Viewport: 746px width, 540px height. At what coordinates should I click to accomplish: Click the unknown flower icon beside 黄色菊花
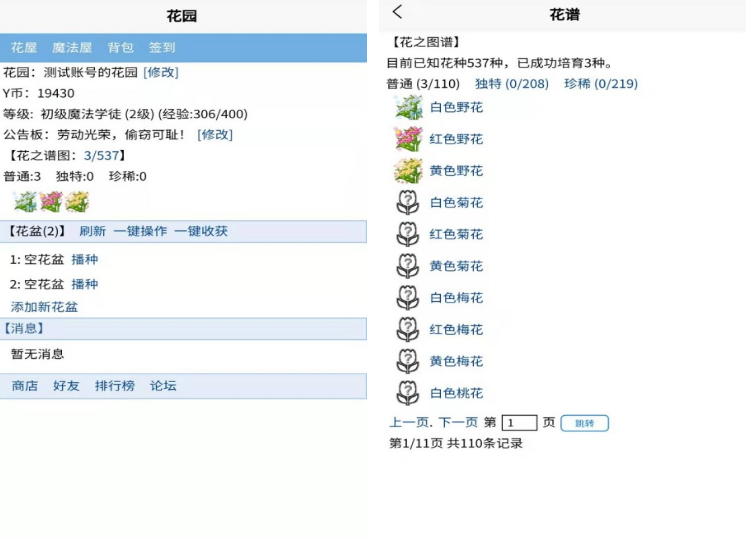point(408,266)
